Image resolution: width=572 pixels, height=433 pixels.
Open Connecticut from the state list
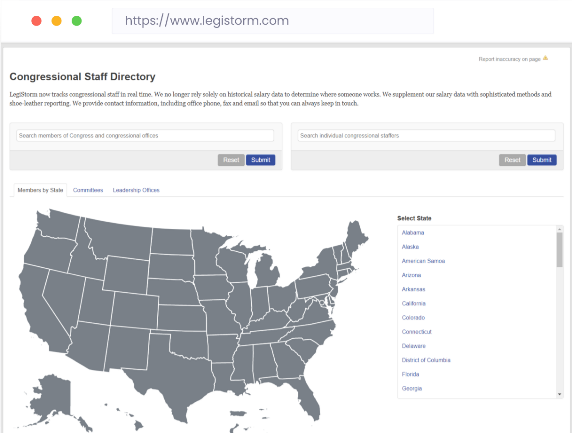click(x=417, y=332)
